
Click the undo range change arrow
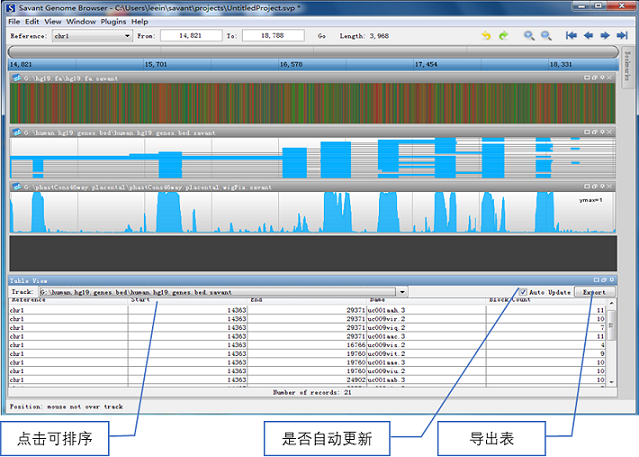coord(487,36)
